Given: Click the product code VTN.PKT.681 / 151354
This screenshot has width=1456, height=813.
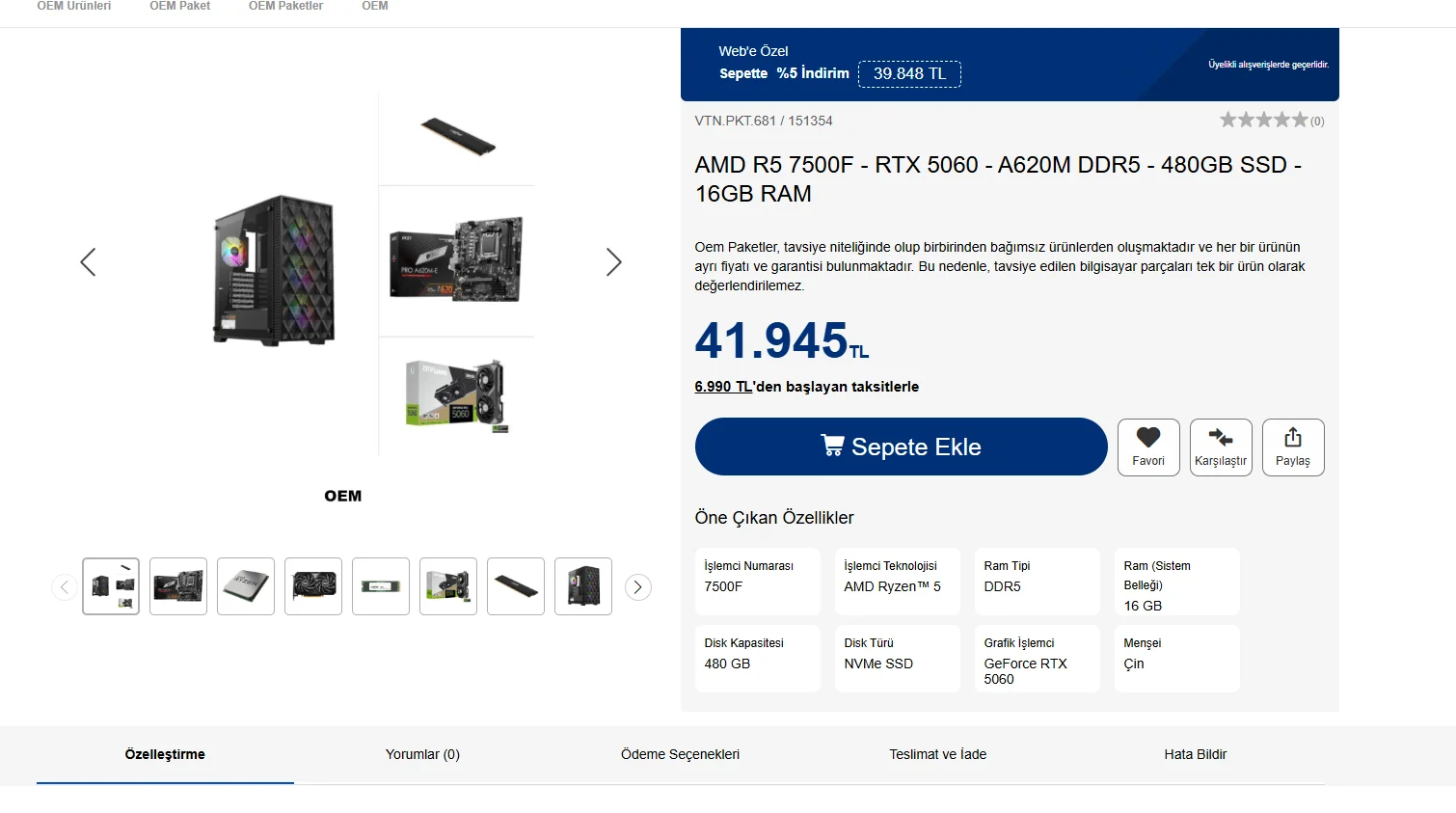Looking at the screenshot, I should (x=764, y=121).
